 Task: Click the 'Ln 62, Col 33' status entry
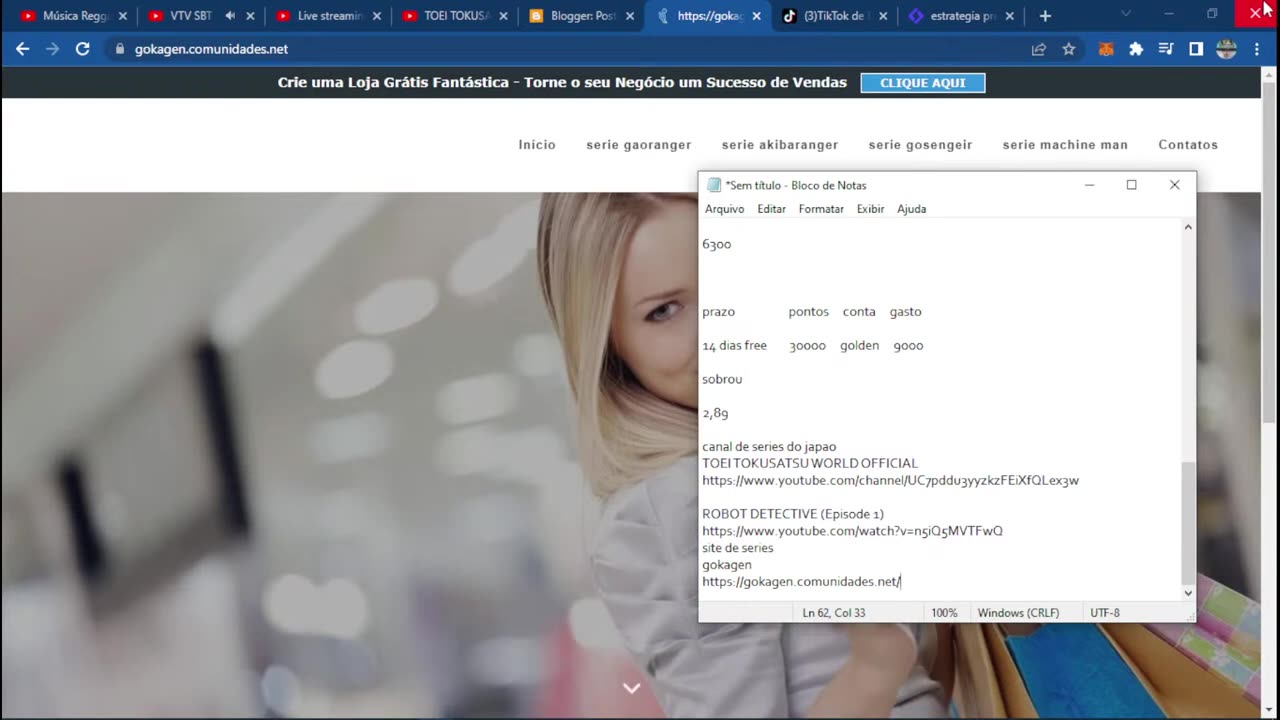[x=834, y=613]
